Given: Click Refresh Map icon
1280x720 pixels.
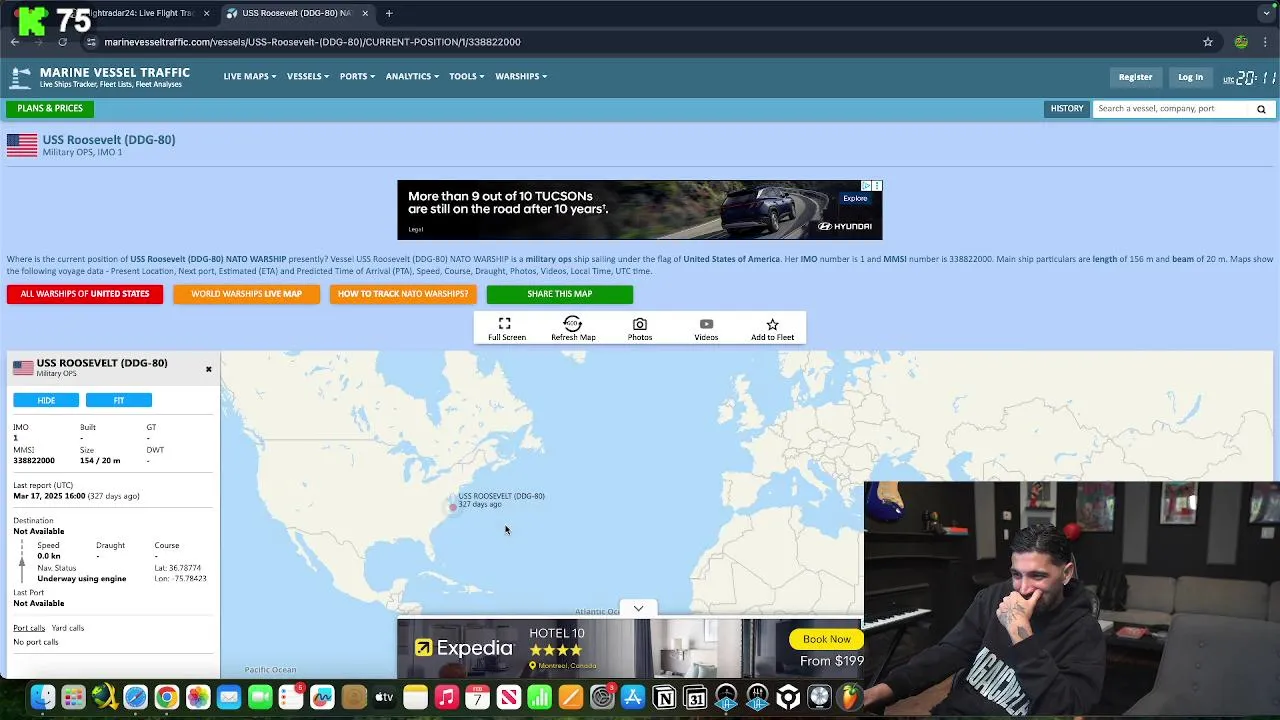Looking at the screenshot, I should point(572,324).
